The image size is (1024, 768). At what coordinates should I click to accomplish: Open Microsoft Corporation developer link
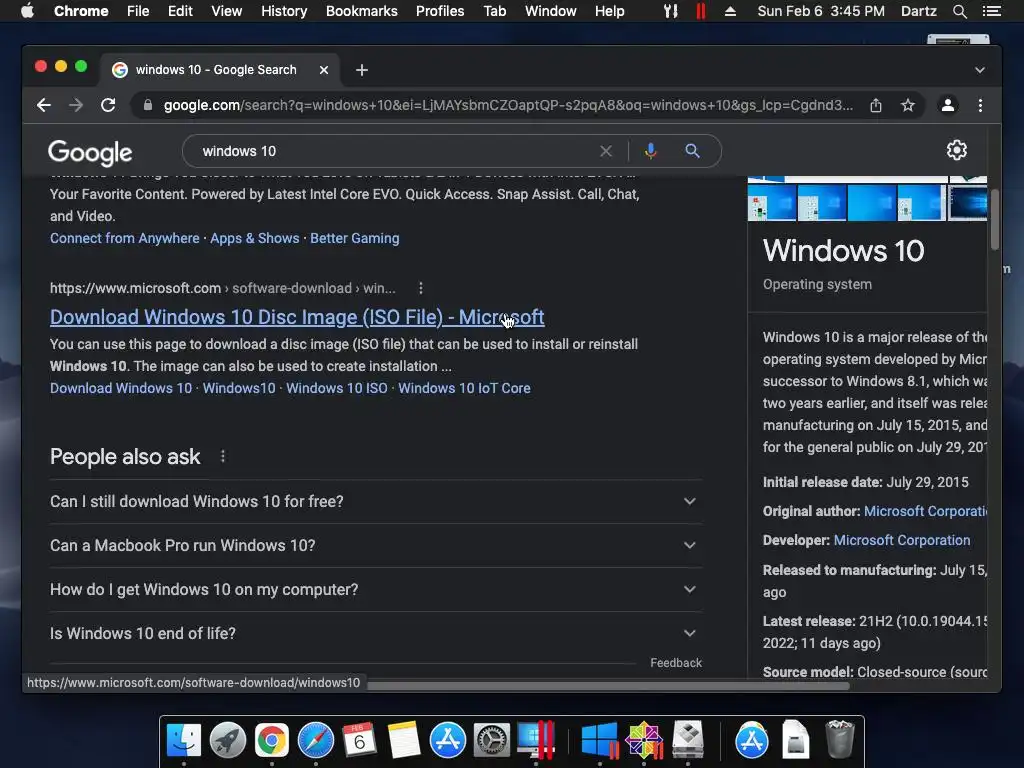pyautogui.click(x=902, y=541)
